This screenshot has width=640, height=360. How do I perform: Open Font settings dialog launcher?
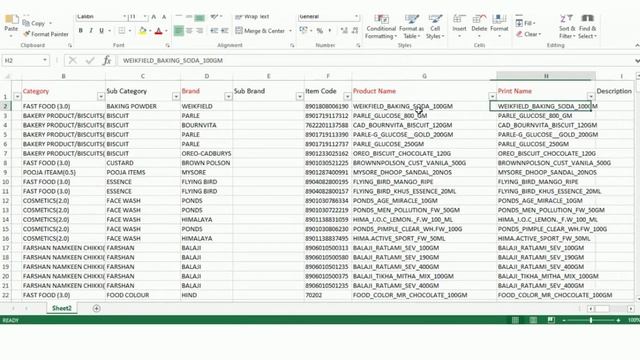(167, 45)
